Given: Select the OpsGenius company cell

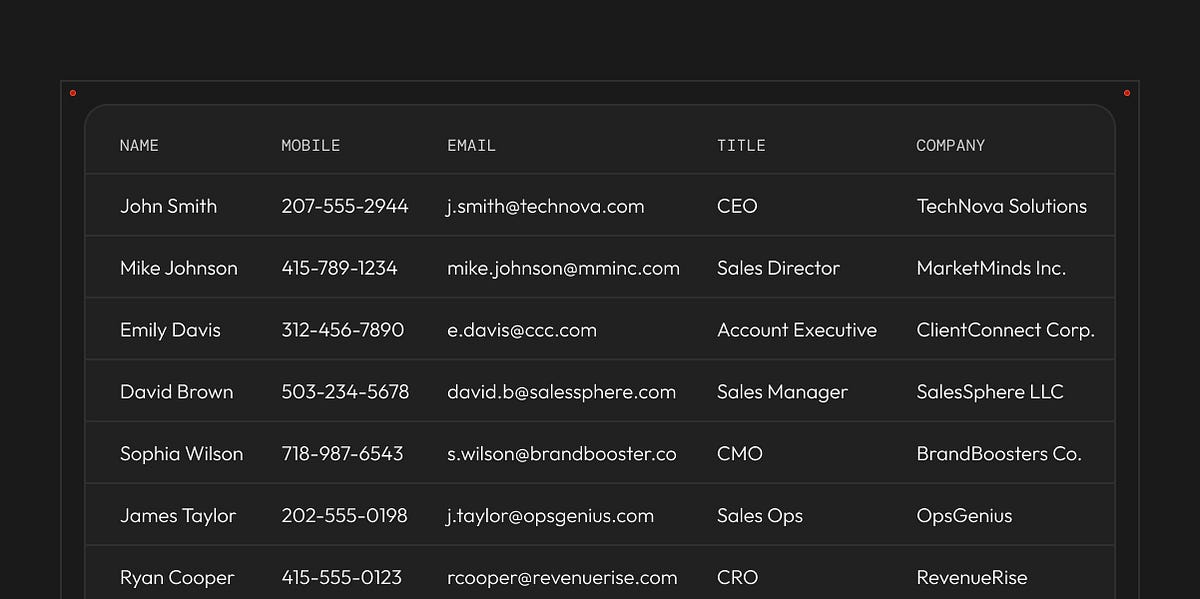Looking at the screenshot, I should [964, 517].
